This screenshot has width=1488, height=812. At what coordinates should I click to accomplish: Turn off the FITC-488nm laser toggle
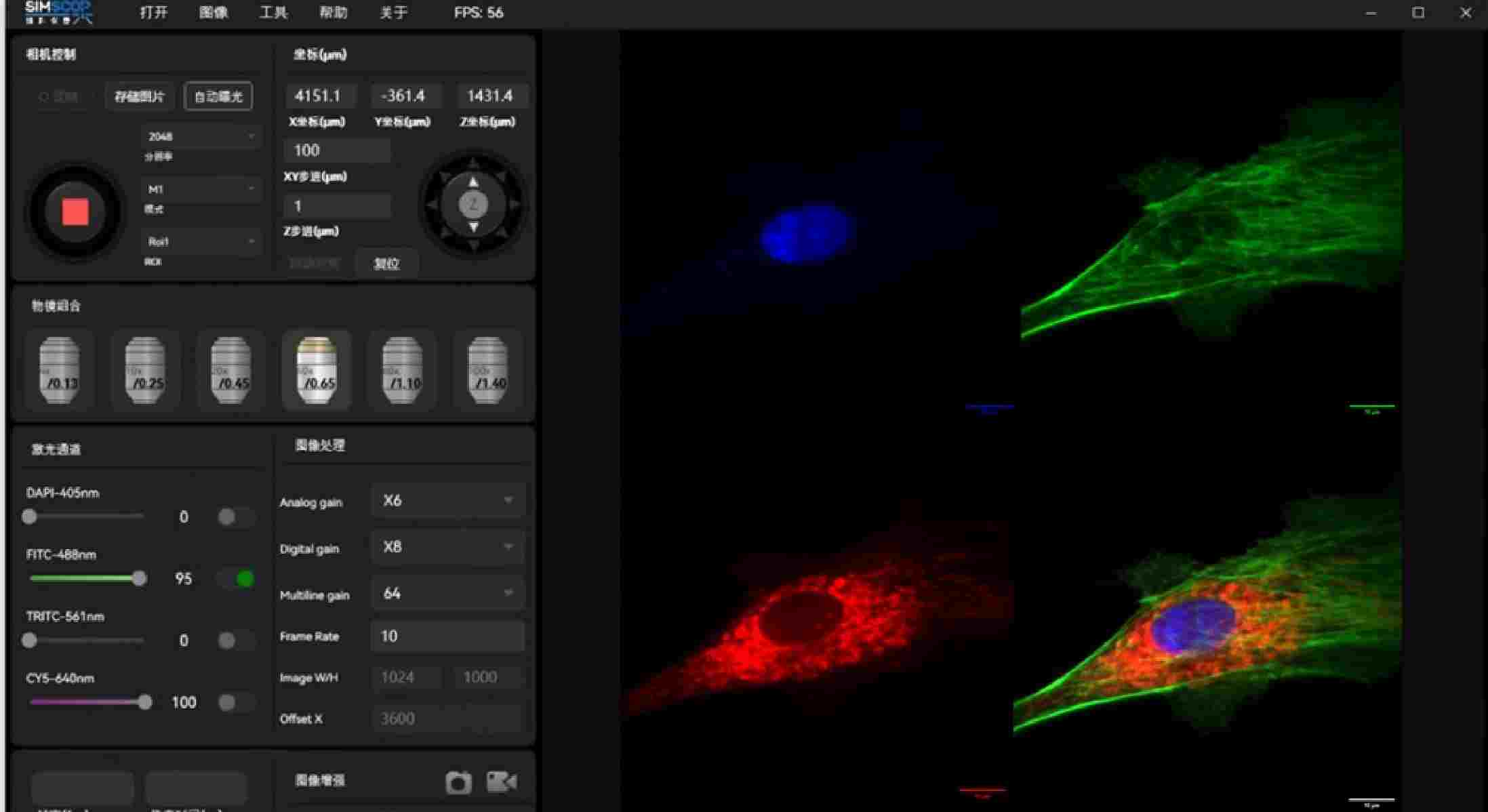pos(237,579)
